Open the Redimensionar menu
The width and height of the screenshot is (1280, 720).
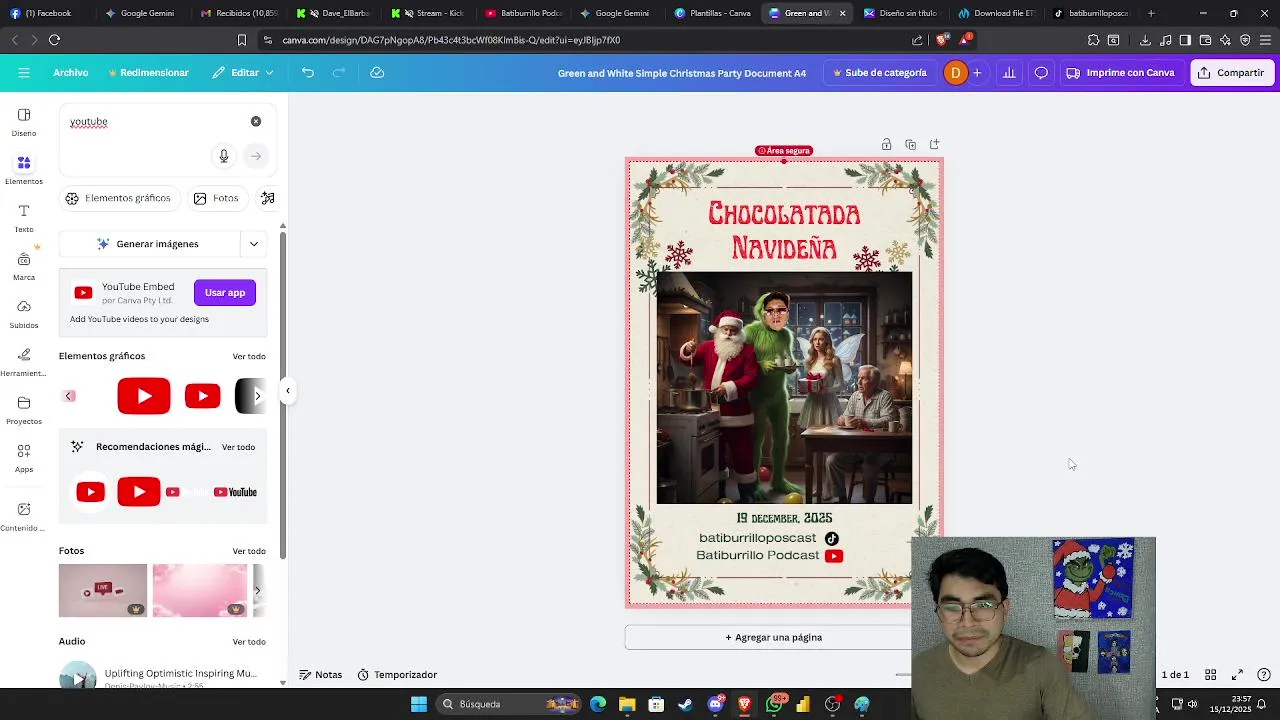coord(148,73)
